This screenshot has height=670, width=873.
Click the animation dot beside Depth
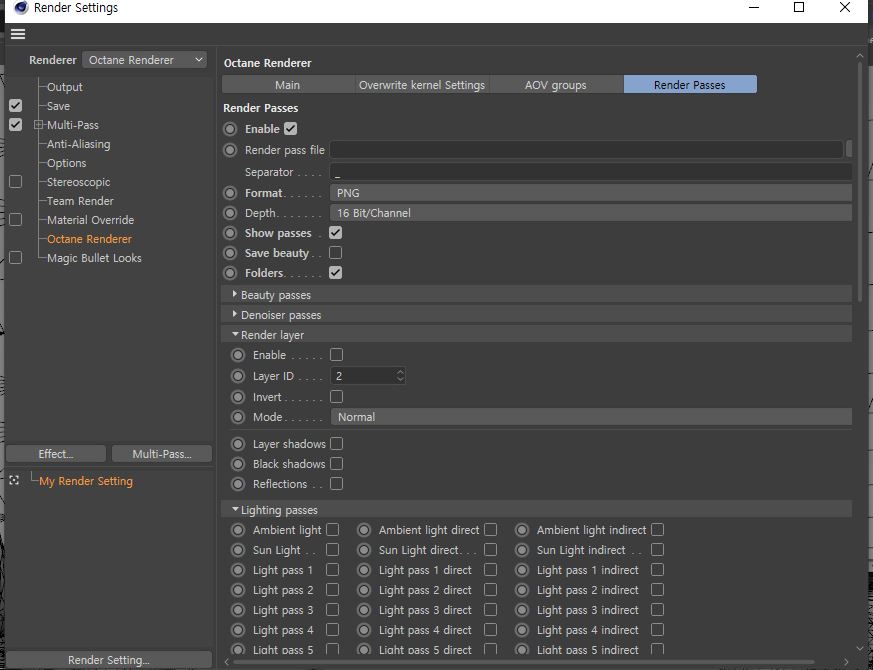pos(230,213)
